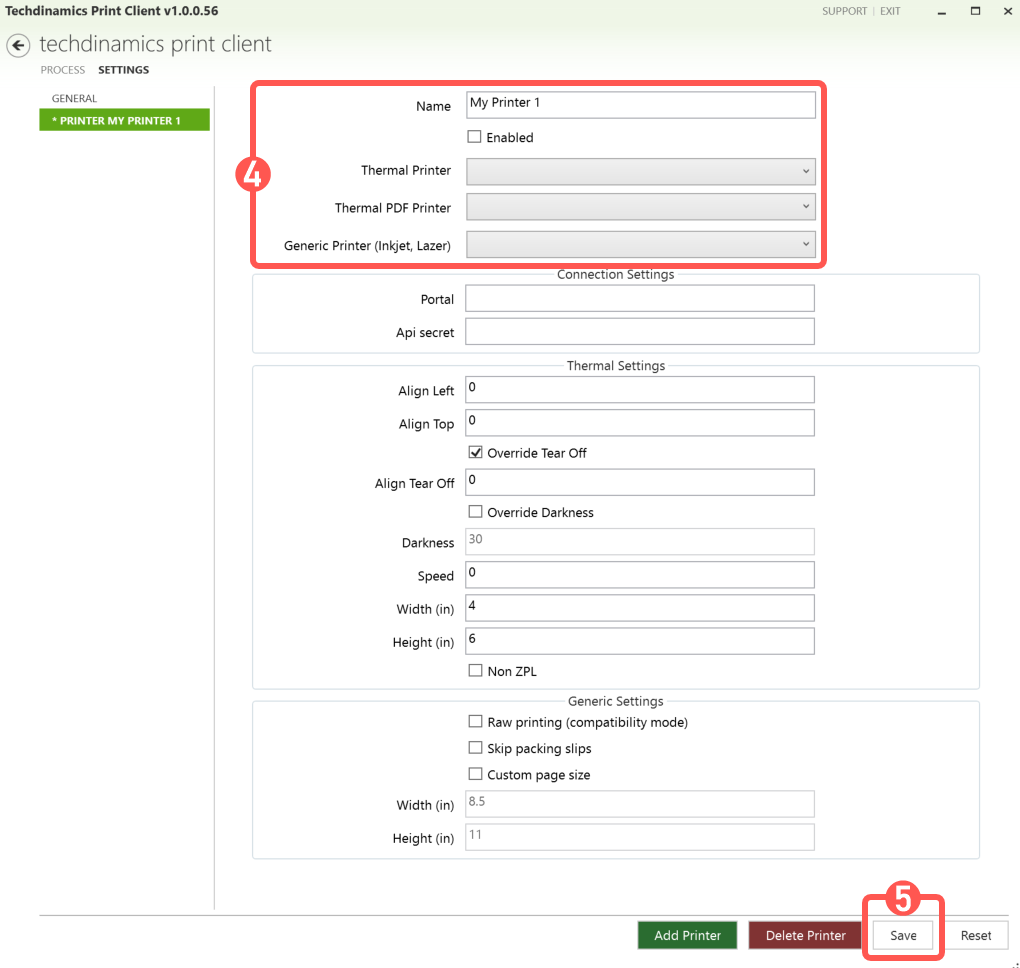
Task: Edit the Align Top value
Action: 639,423
